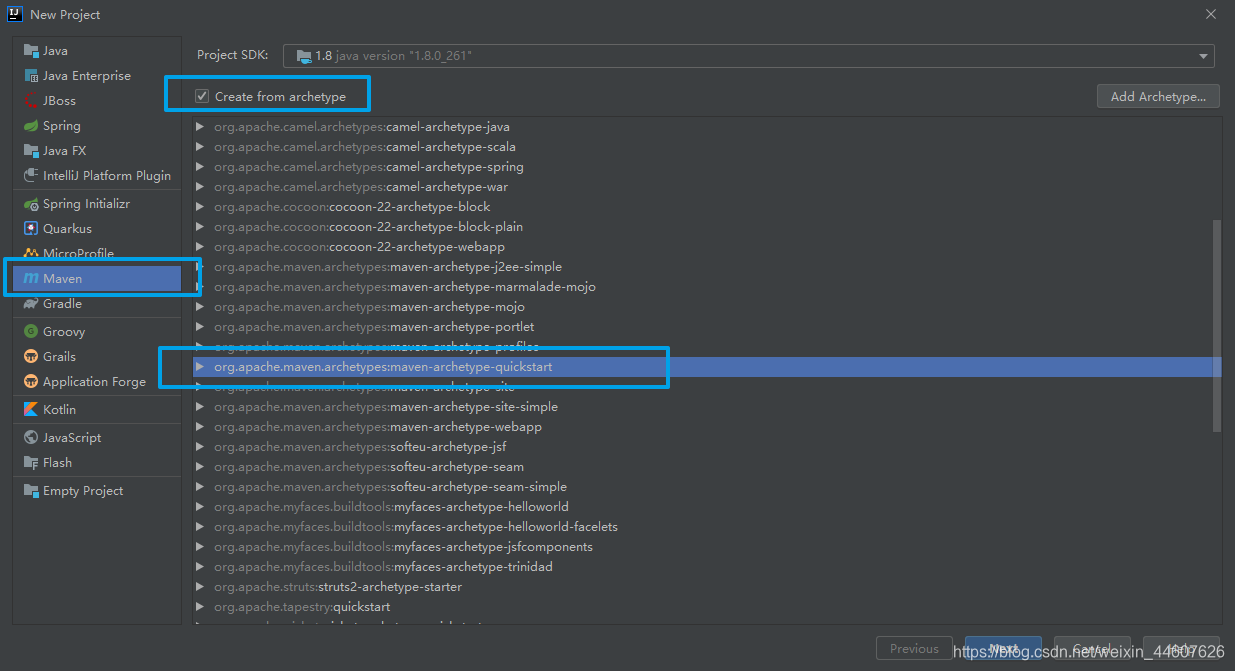Expand the maven-archetype-quickstart arrow
1235x671 pixels.
pyautogui.click(x=200, y=367)
